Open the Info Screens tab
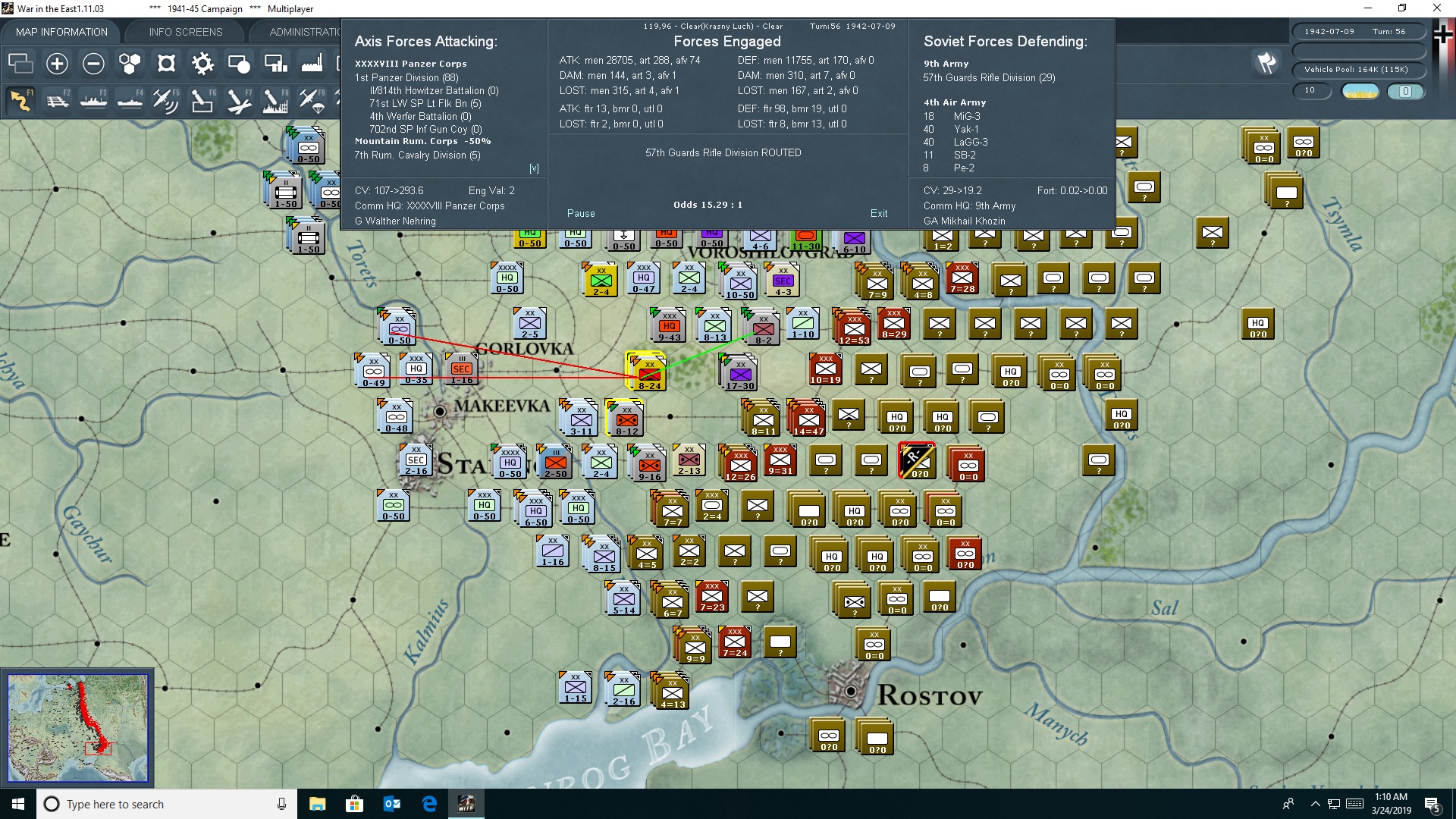 click(186, 32)
